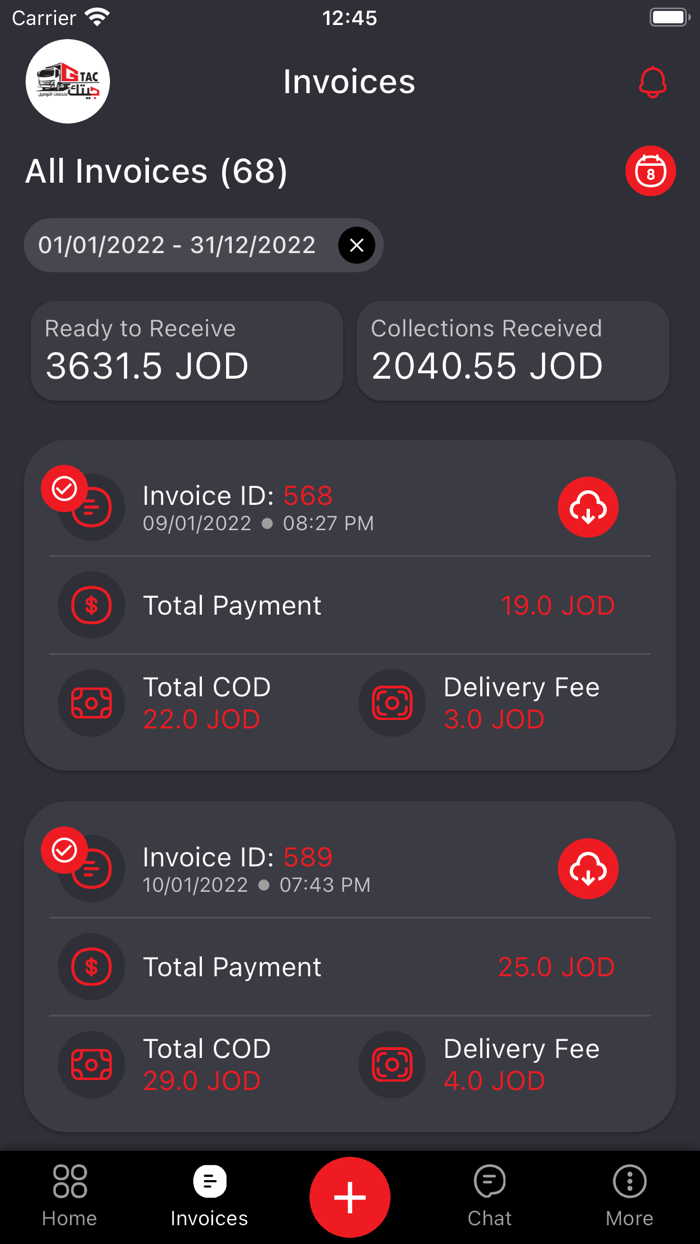Tap the GTAC company logo avatar

[68, 82]
